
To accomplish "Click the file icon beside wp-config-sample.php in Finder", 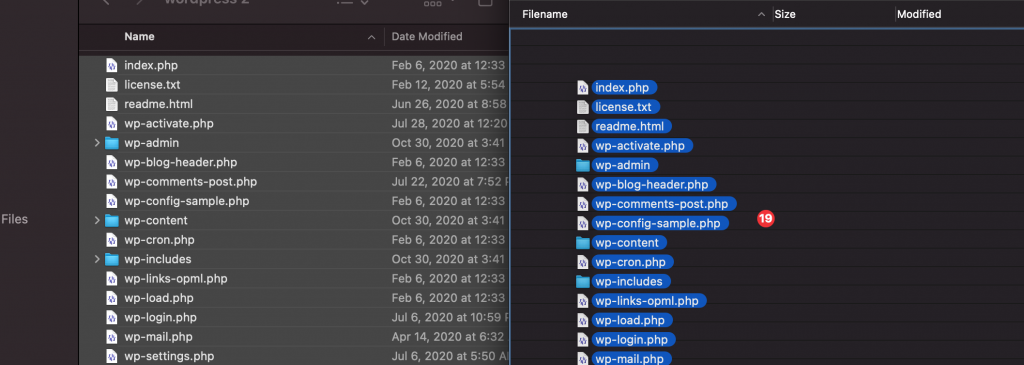I will pyautogui.click(x=112, y=201).
